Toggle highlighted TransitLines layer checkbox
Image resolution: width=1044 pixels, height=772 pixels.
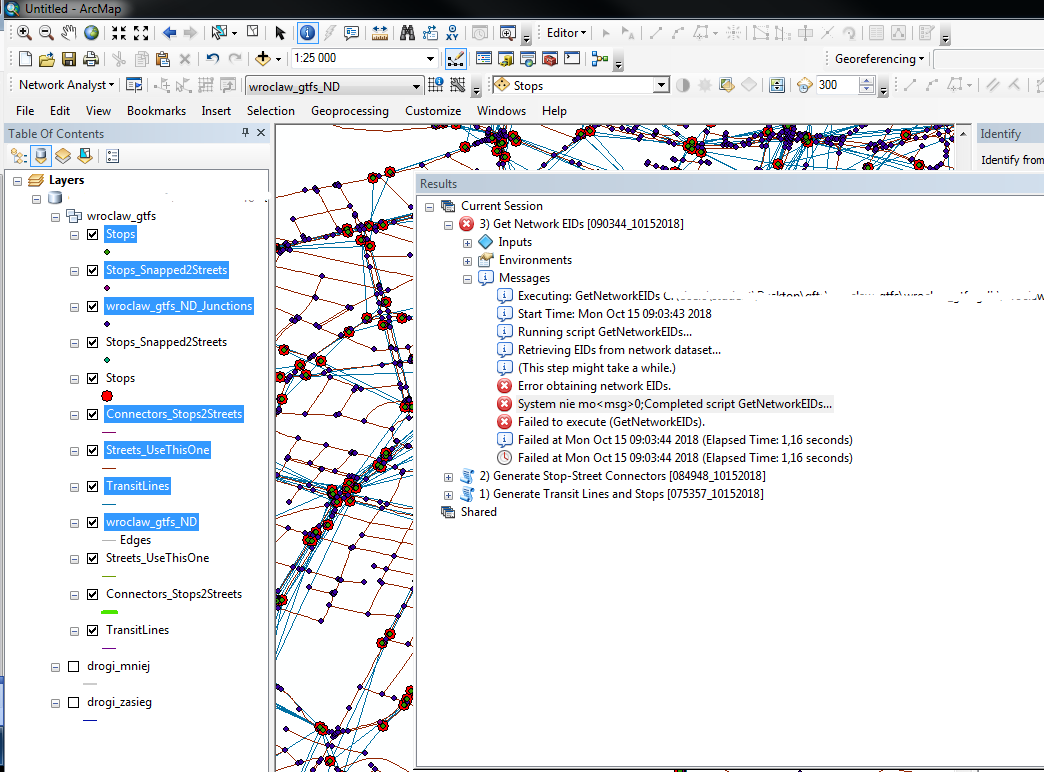[93, 486]
